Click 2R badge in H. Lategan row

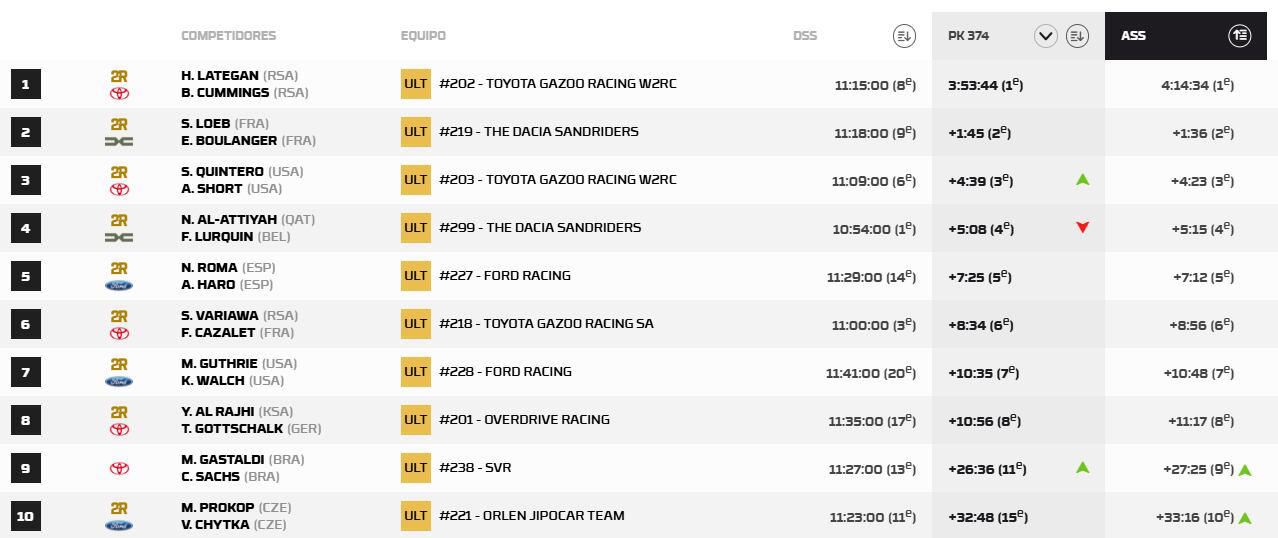tap(119, 76)
